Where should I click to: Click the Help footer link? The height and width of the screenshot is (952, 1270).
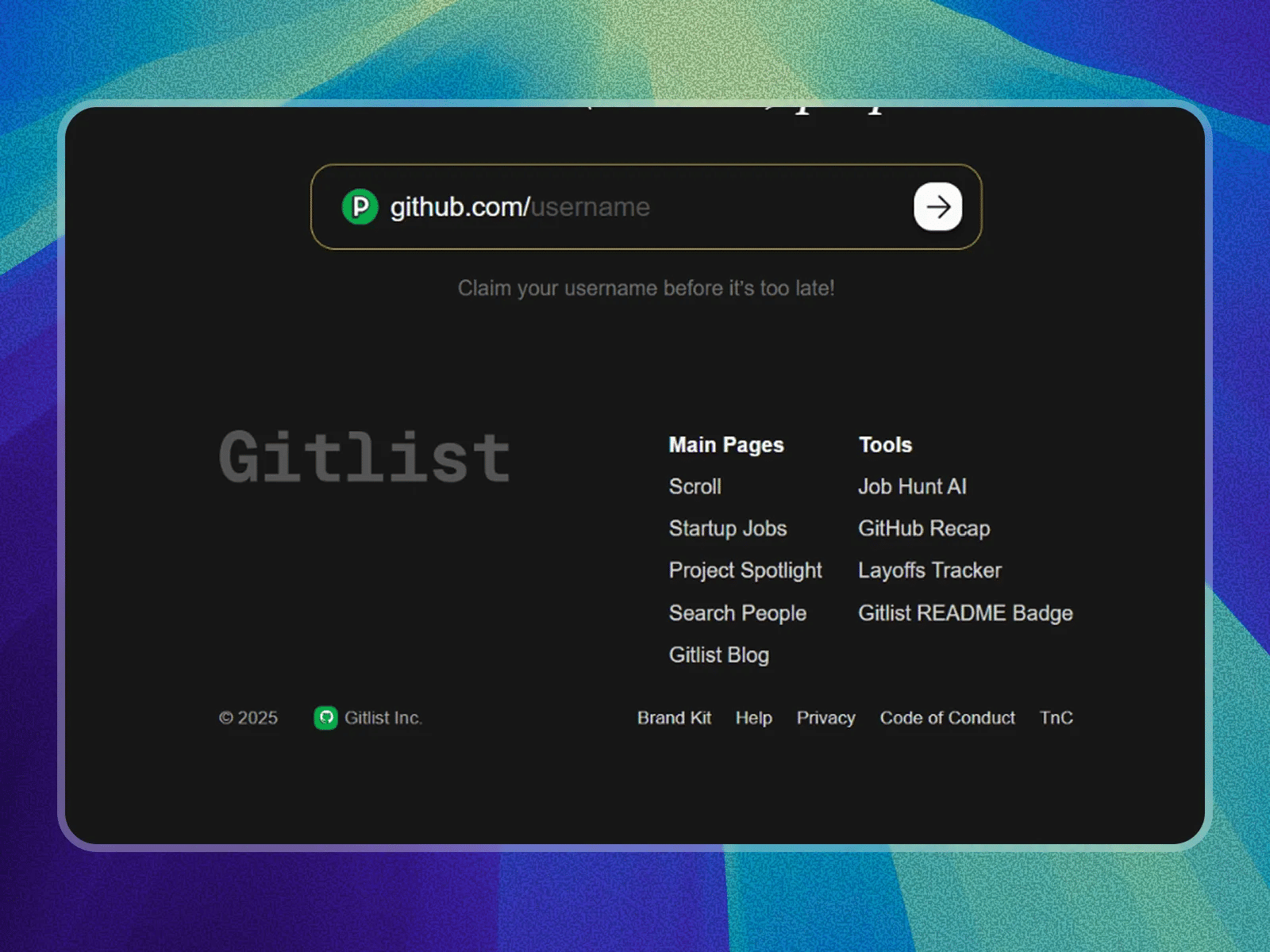753,718
